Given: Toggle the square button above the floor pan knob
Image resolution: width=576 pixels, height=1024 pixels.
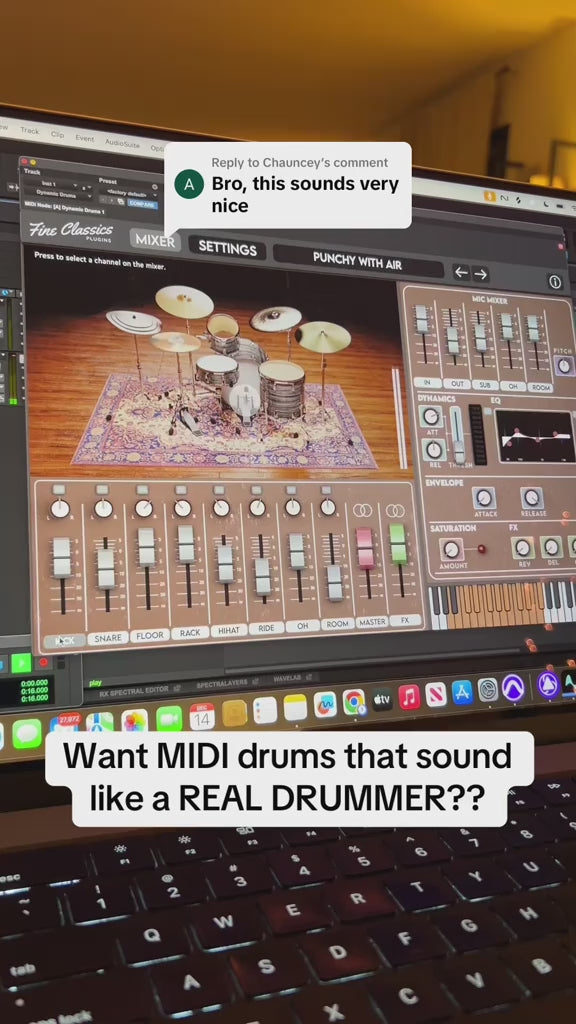Looking at the screenshot, I should click(x=142, y=489).
